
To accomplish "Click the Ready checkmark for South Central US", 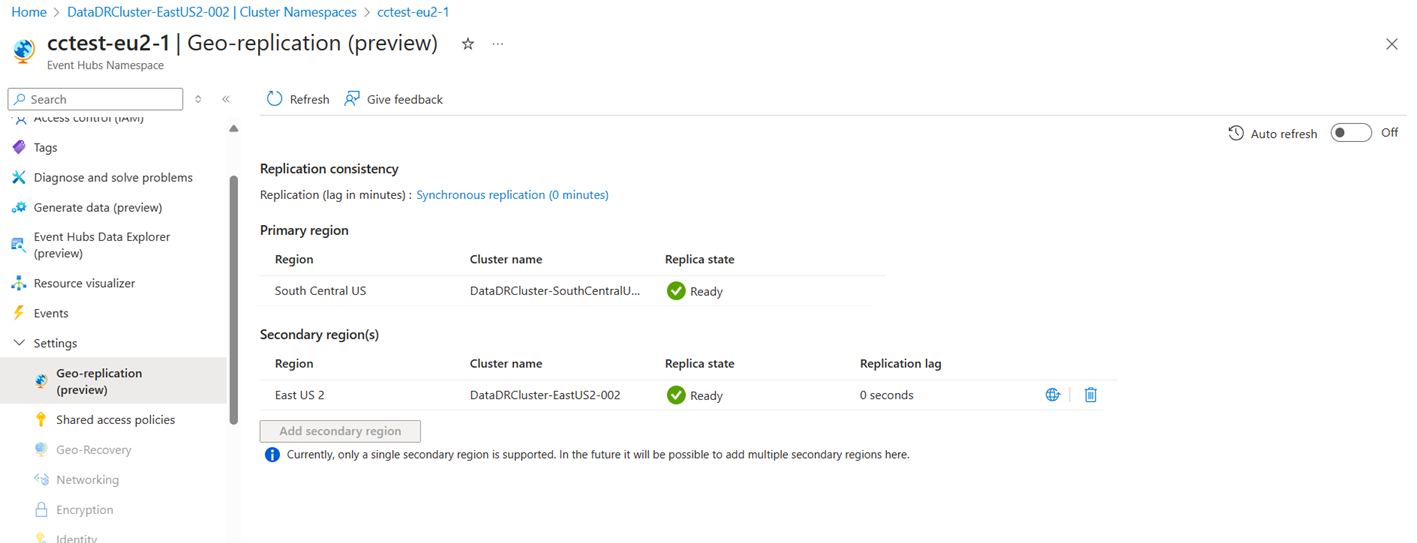I will click(676, 291).
